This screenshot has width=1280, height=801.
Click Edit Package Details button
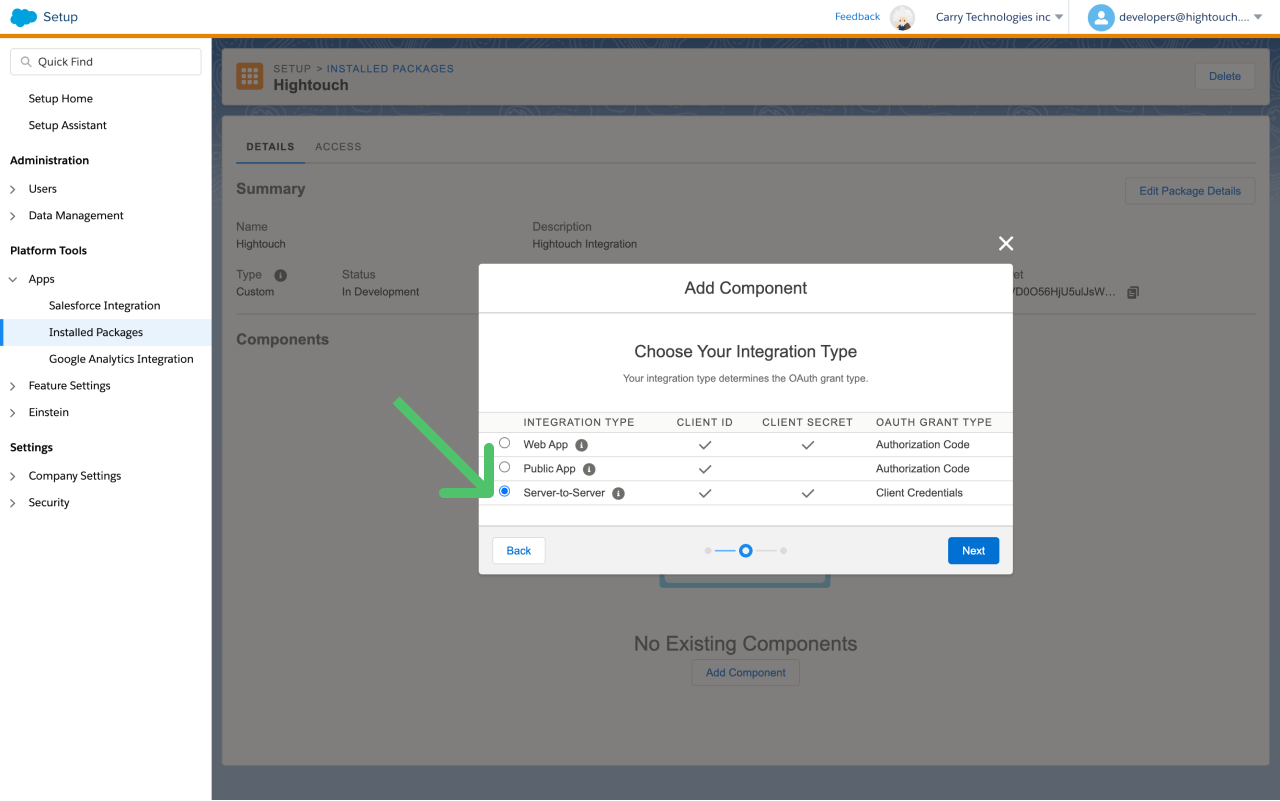[1190, 191]
